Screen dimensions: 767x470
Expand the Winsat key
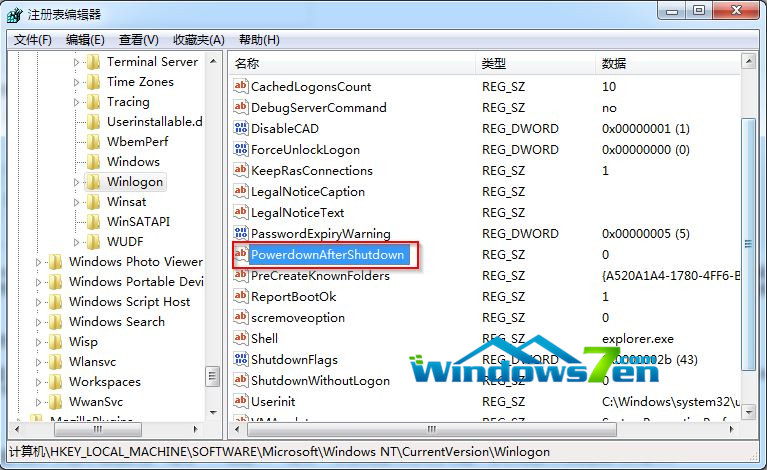(76, 202)
